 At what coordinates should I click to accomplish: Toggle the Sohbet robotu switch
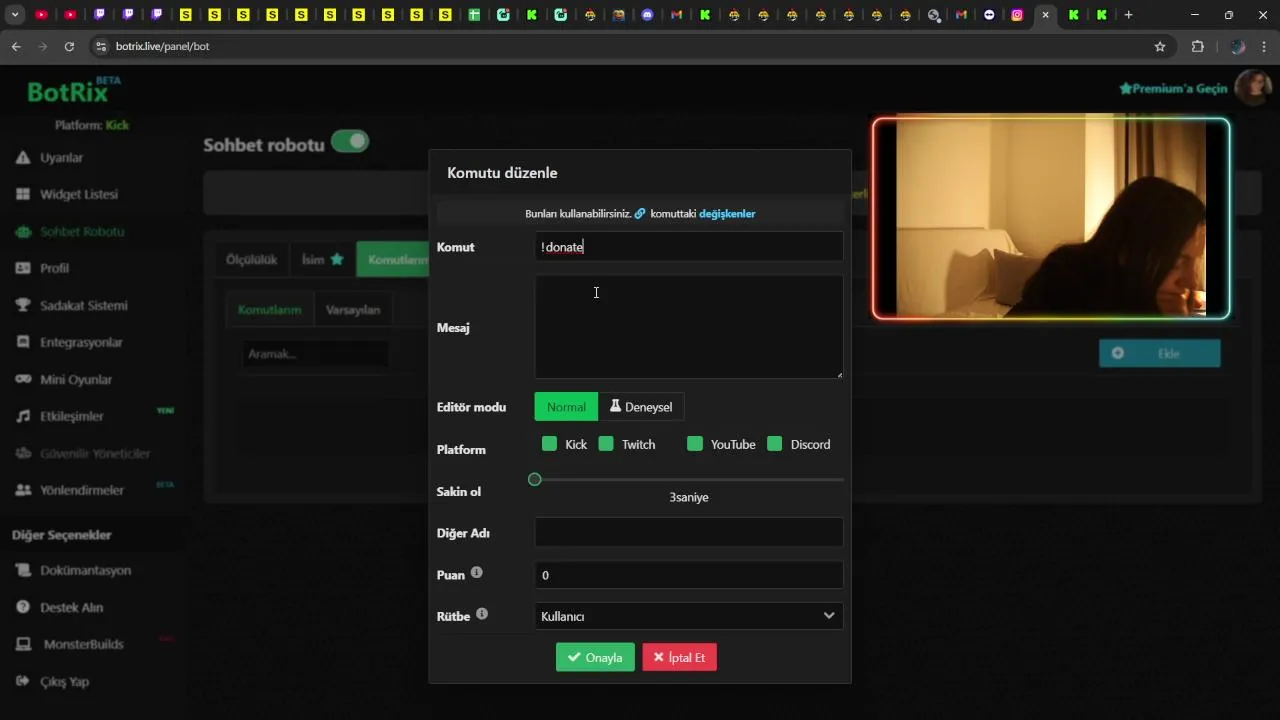pos(350,142)
